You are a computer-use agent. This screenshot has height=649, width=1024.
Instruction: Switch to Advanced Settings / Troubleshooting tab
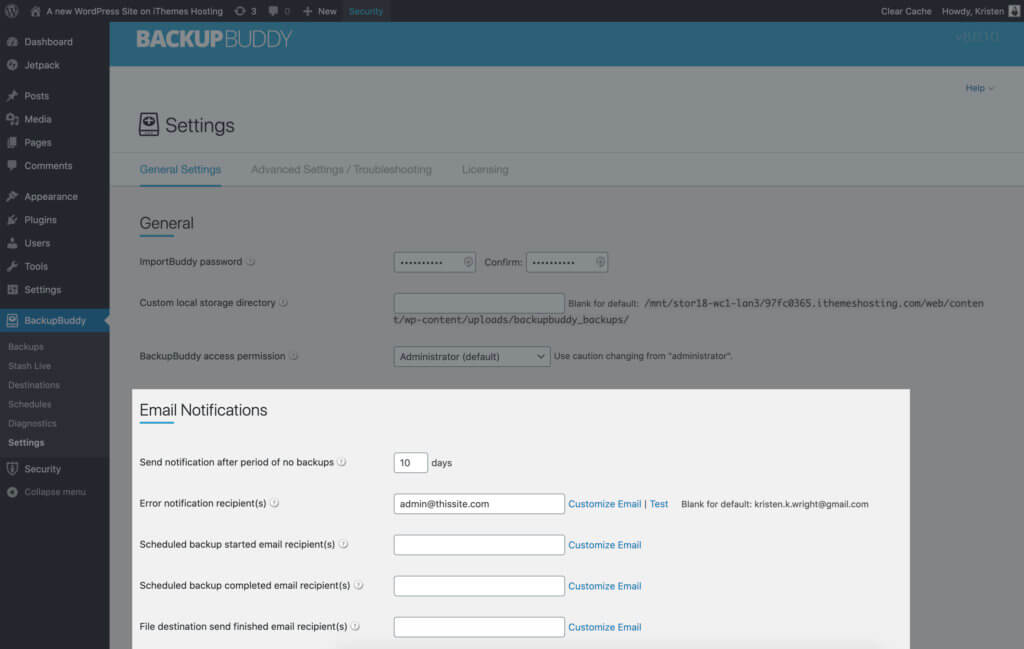pos(341,170)
